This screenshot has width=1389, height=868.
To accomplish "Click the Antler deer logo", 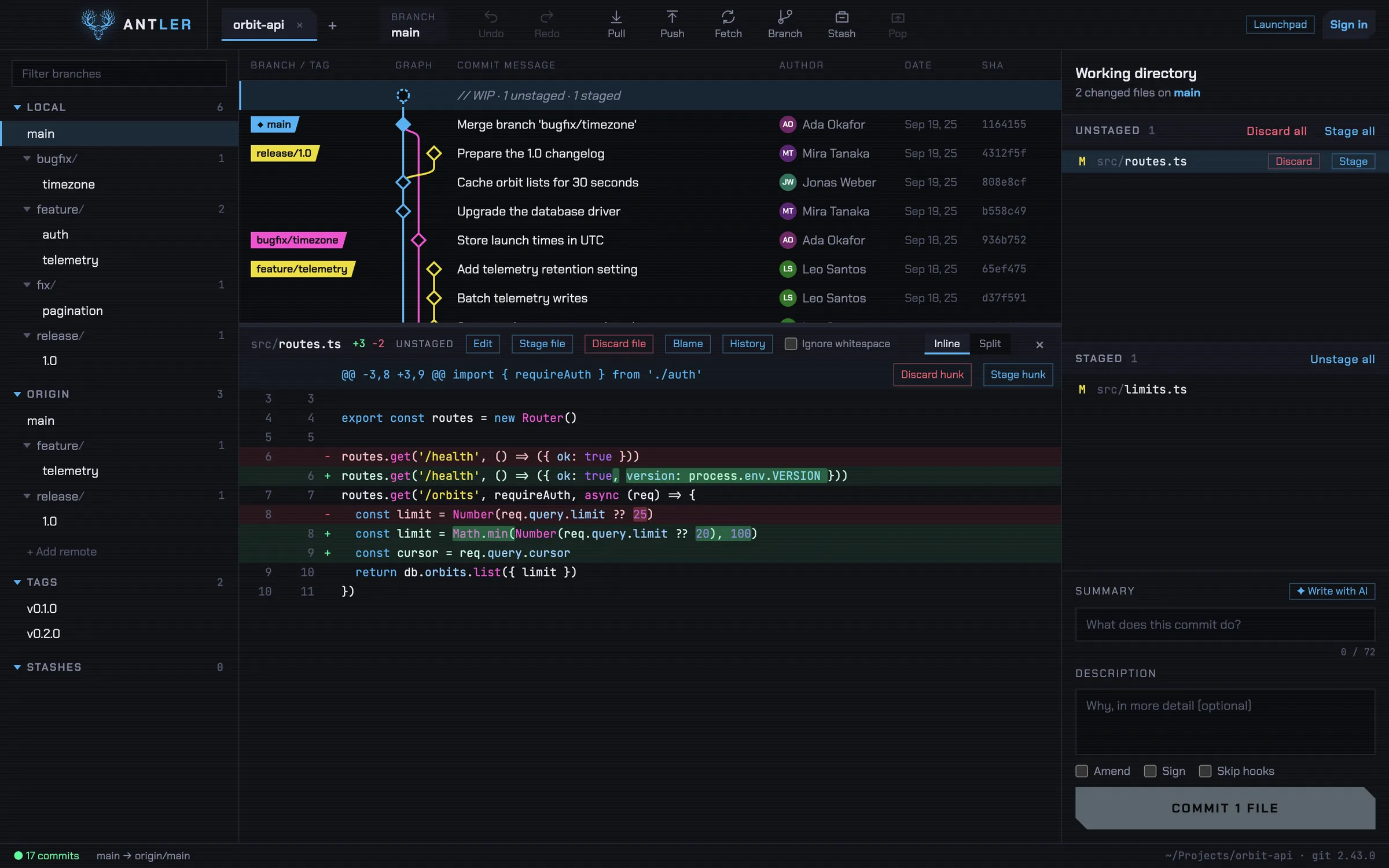I will [98, 24].
